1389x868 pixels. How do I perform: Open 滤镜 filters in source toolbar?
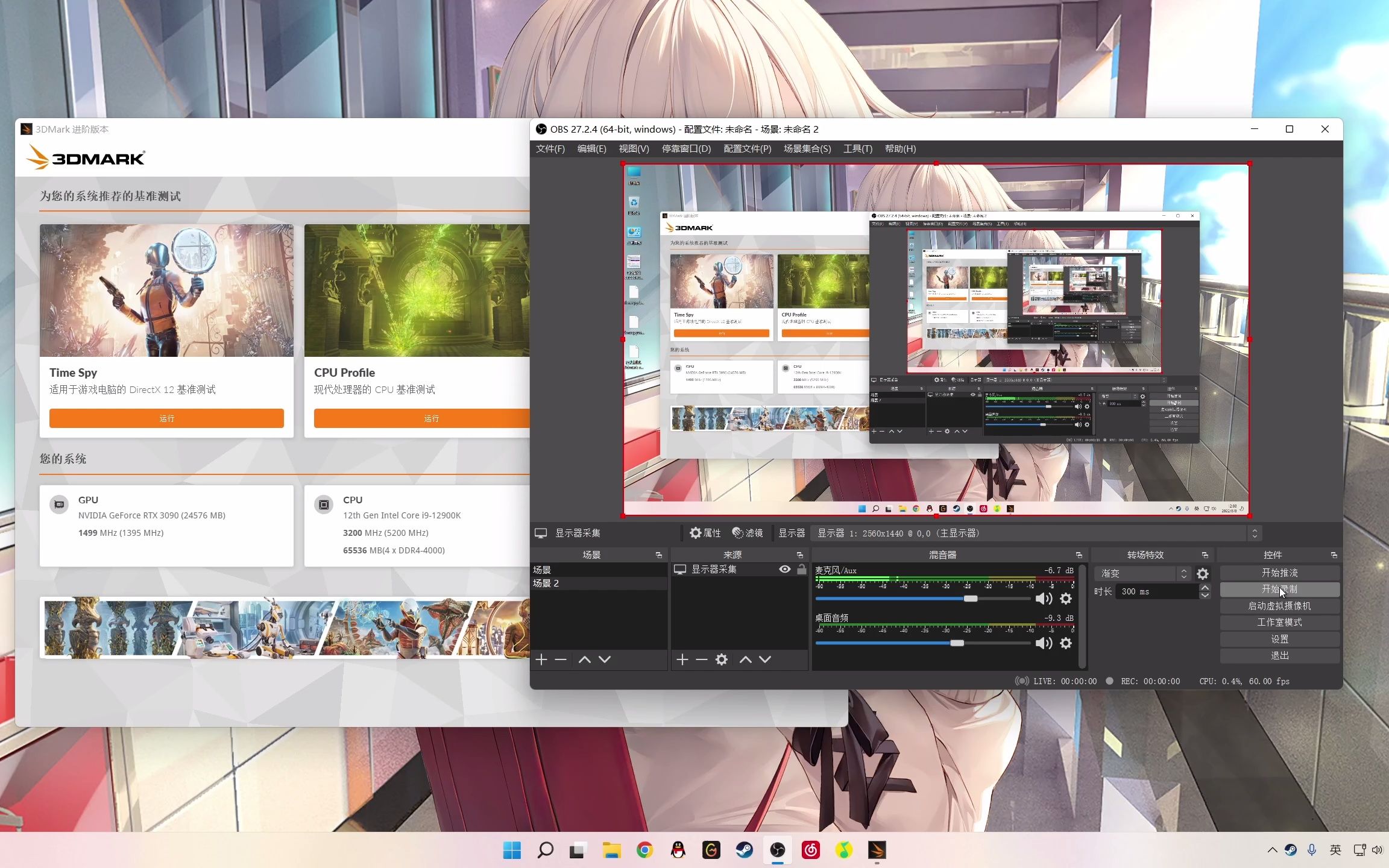tap(748, 533)
